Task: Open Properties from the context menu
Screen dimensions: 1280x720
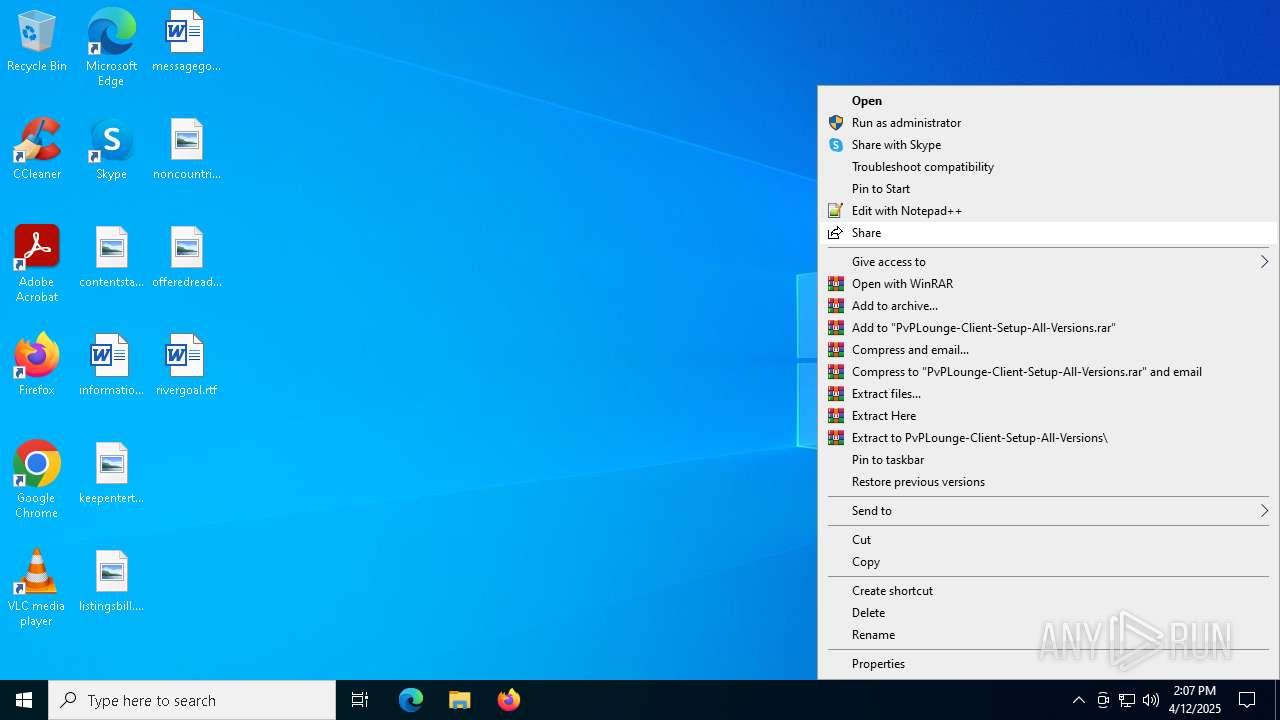Action: pyautogui.click(x=1048, y=663)
